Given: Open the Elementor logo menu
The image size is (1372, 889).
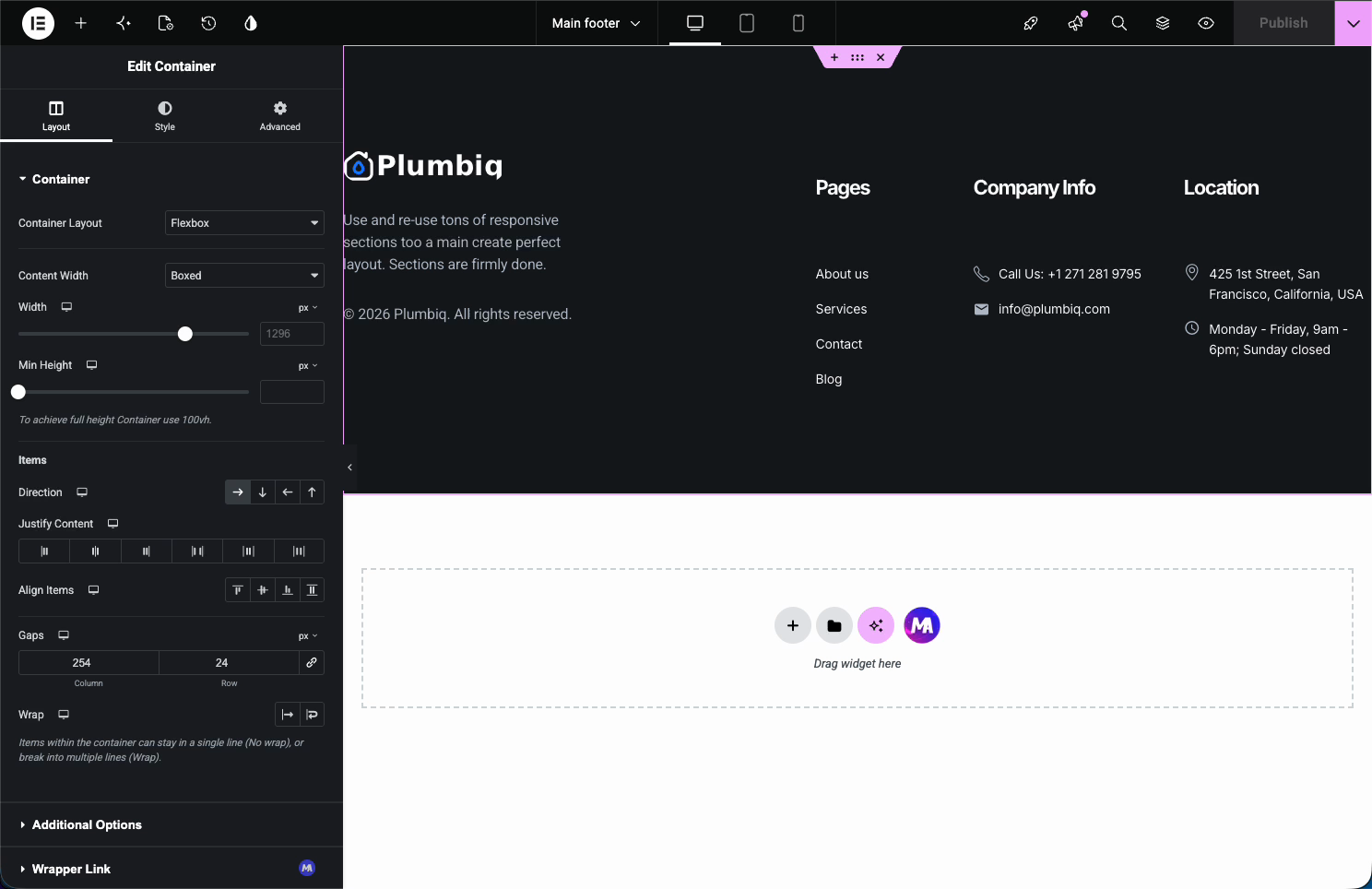Looking at the screenshot, I should (x=38, y=23).
